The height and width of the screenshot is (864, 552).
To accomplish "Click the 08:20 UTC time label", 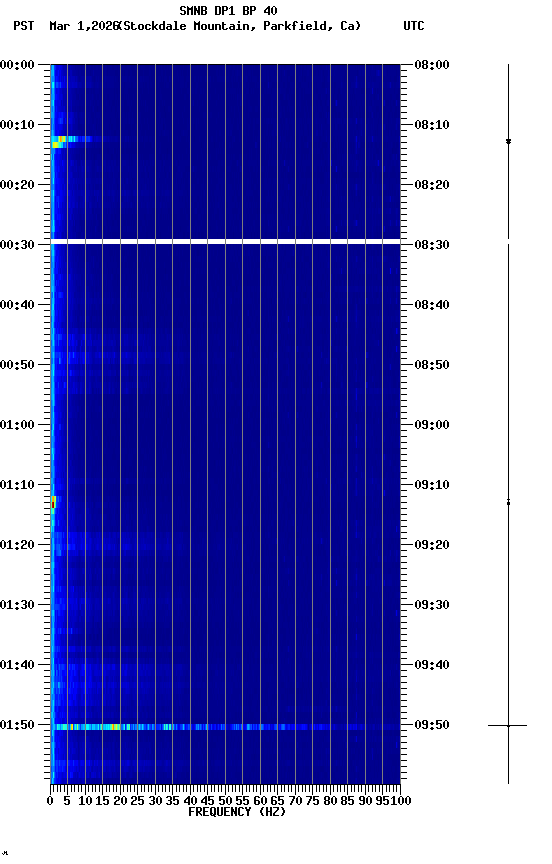I will [x=432, y=185].
